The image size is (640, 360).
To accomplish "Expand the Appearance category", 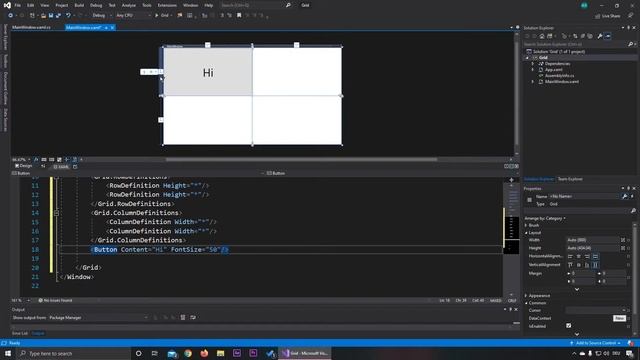I will [526, 296].
